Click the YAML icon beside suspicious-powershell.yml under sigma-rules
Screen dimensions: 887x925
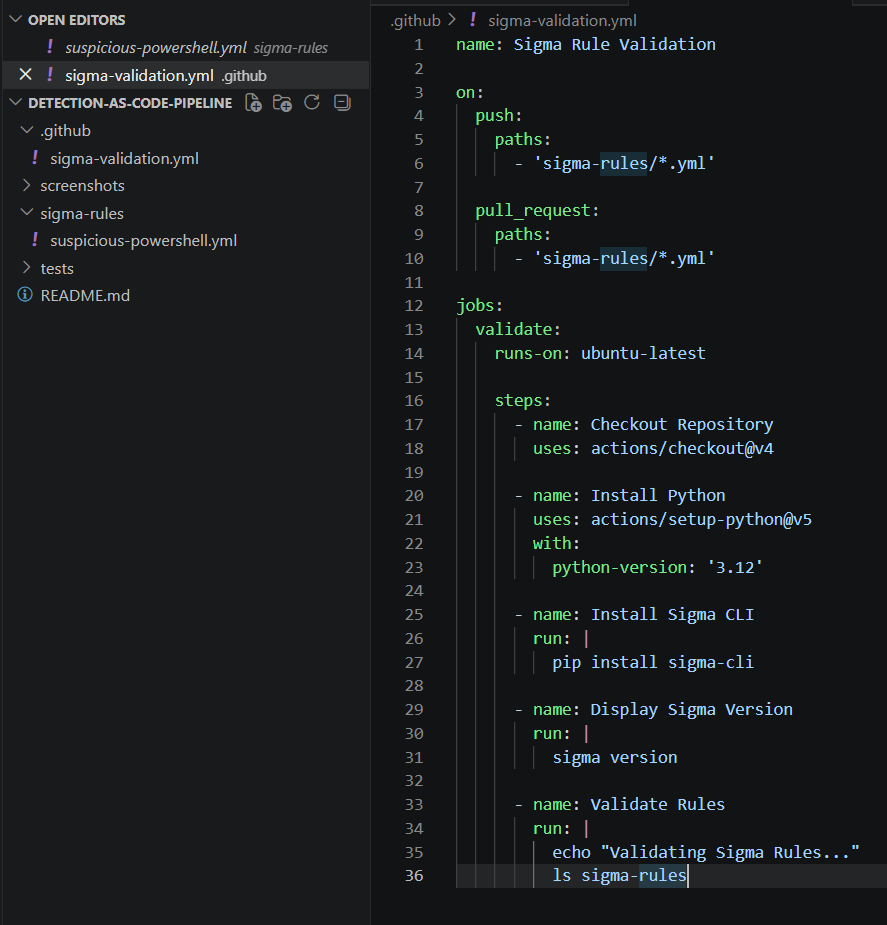click(35, 240)
